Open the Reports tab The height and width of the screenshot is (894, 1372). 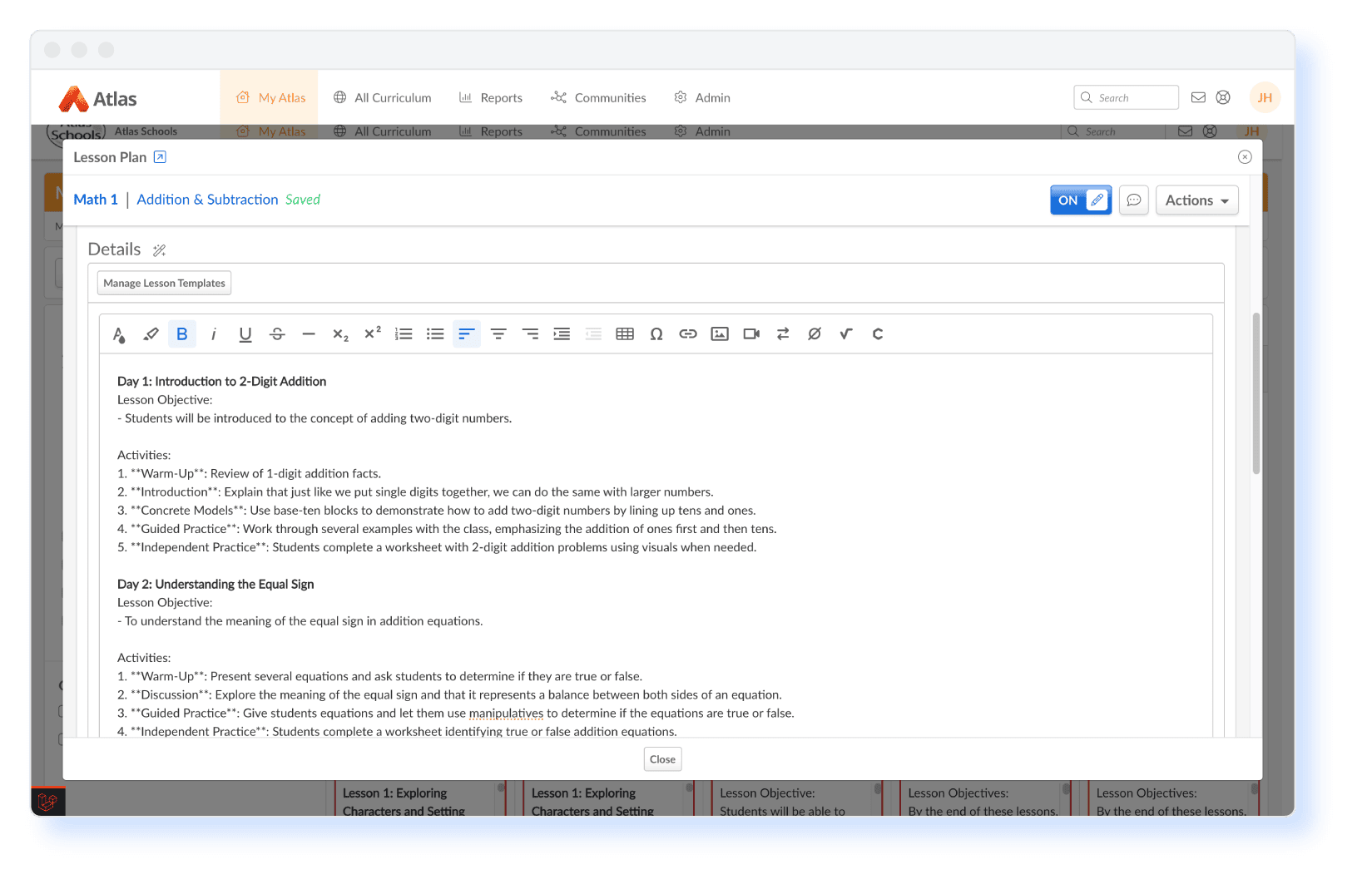pos(491,98)
